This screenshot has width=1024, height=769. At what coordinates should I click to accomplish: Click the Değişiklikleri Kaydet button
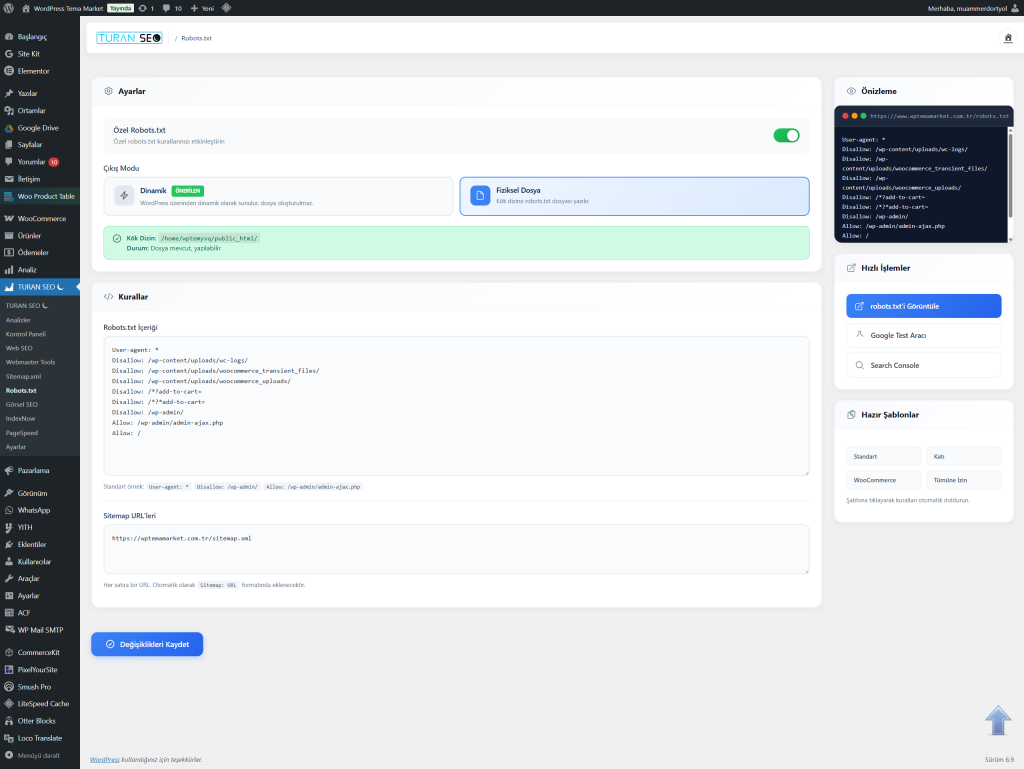click(x=147, y=644)
